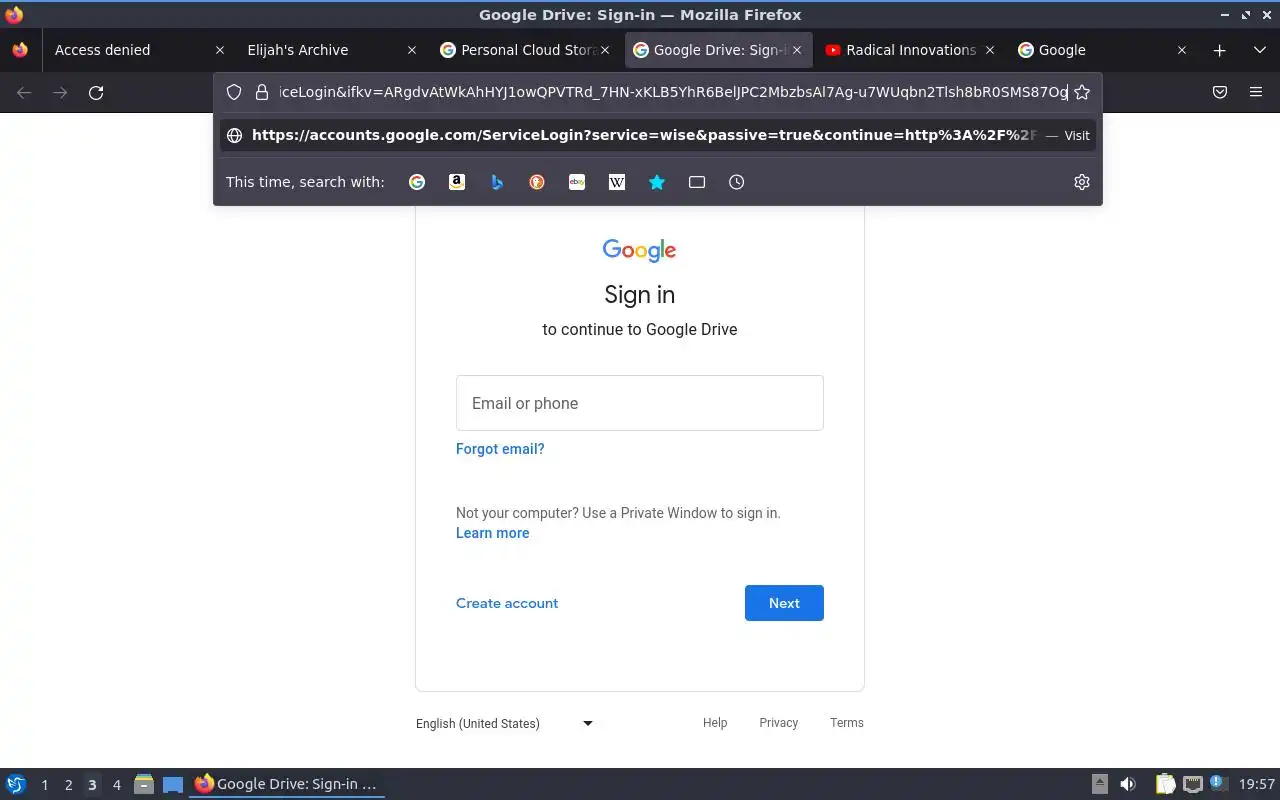
Task: Visit the suggested accounts.google.com URL
Action: point(658,135)
